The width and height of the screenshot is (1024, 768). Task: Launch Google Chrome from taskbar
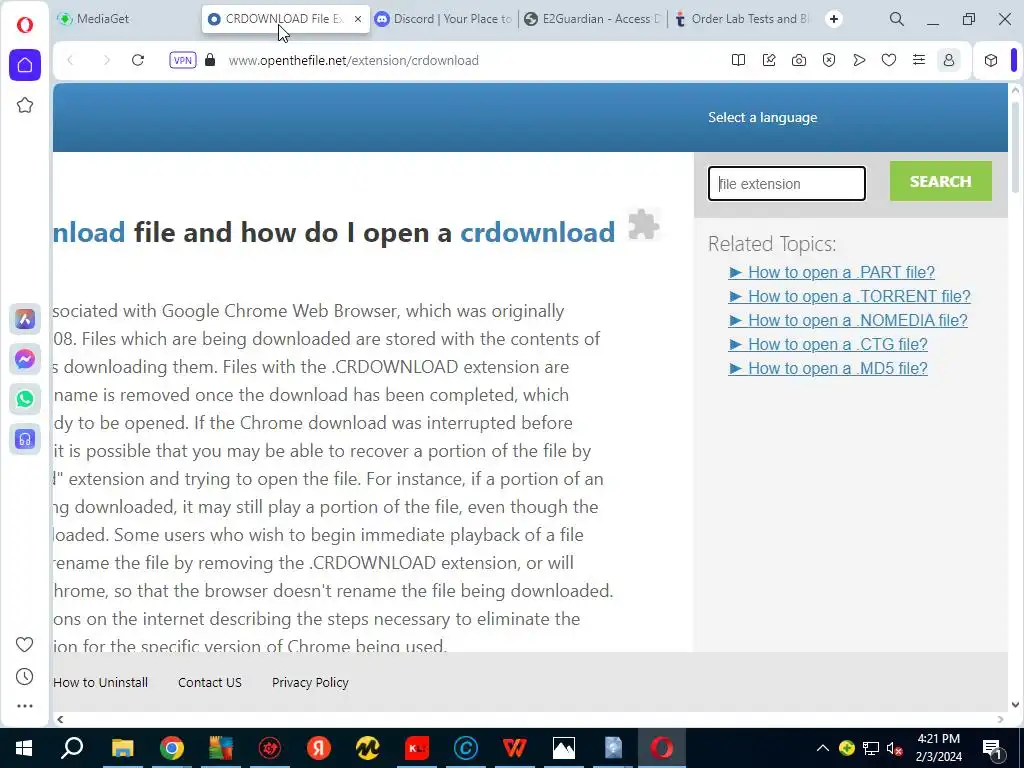click(x=172, y=748)
